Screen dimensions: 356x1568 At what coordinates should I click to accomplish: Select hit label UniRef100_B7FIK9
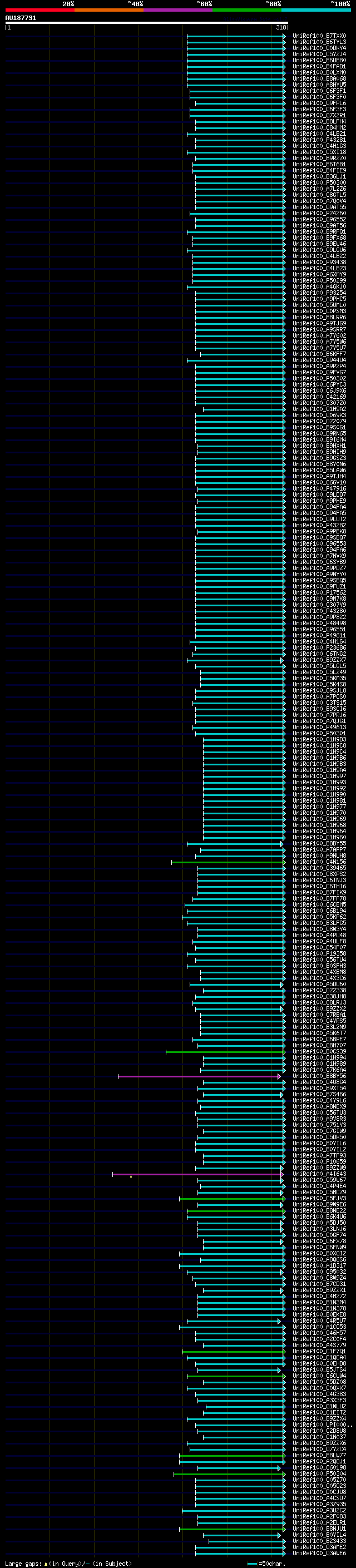(319, 892)
